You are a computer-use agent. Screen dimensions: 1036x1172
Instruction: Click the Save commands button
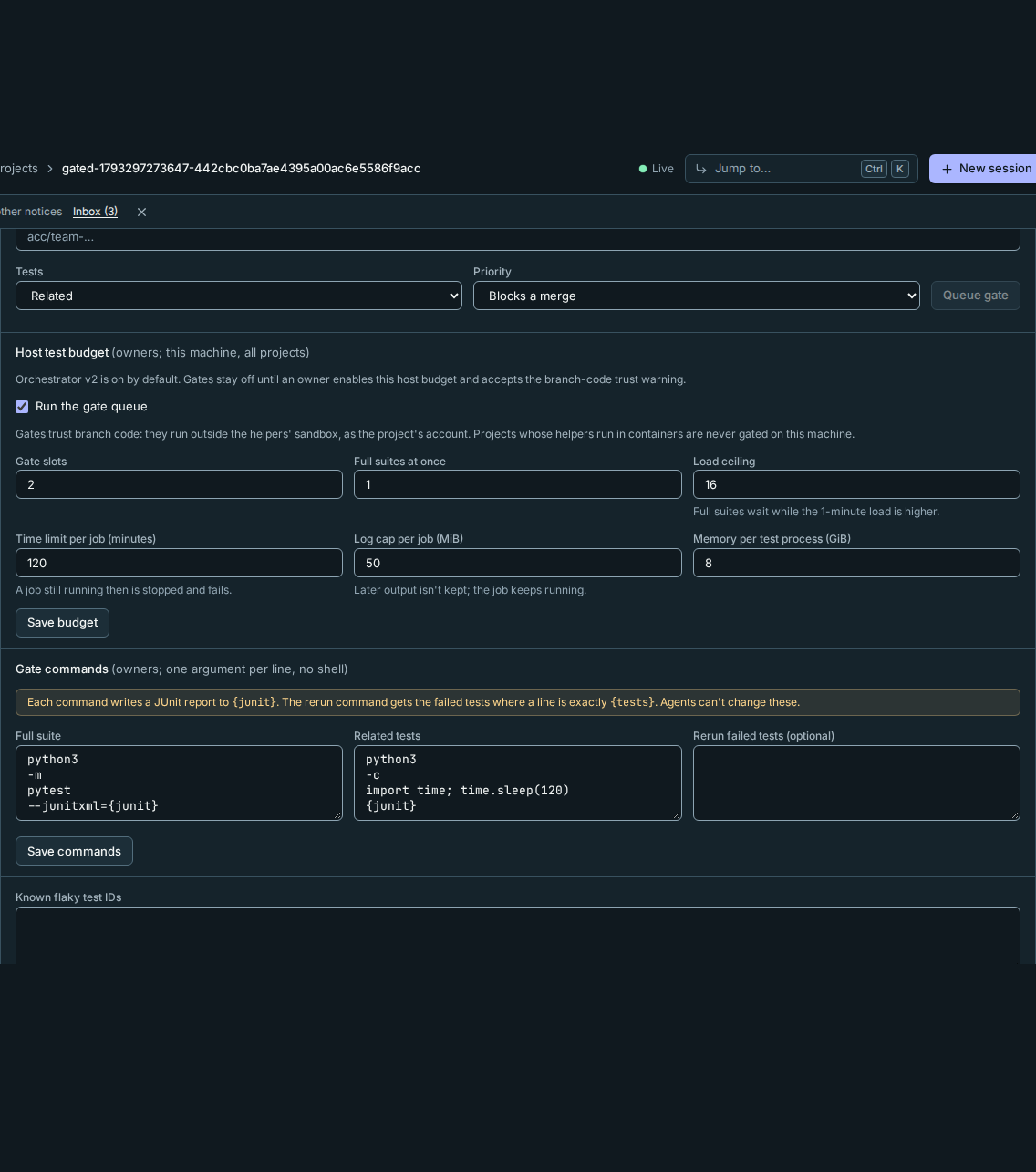click(74, 851)
